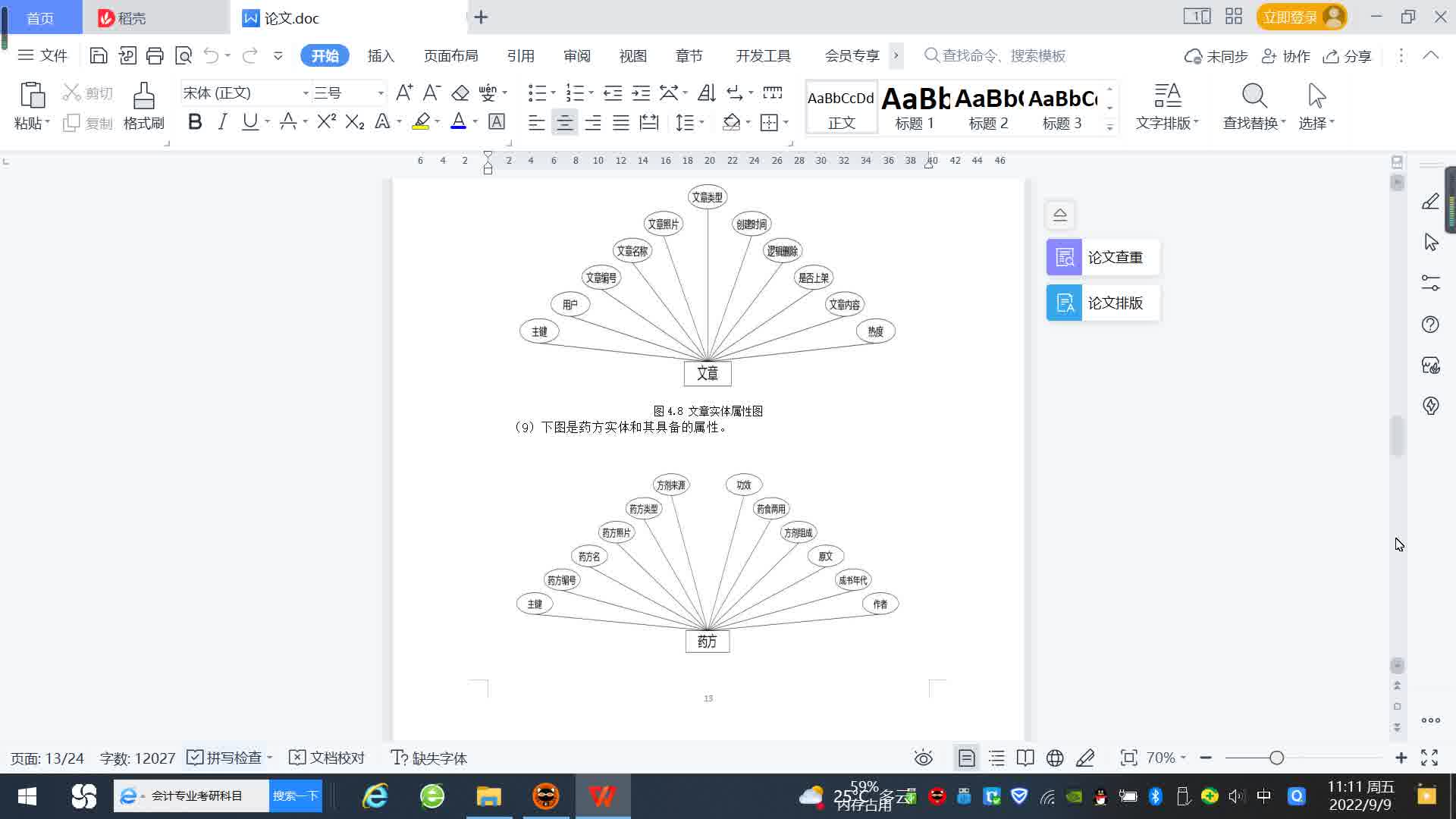Image resolution: width=1456 pixels, height=819 pixels.
Task: Click 论文查重 button
Action: point(1103,257)
